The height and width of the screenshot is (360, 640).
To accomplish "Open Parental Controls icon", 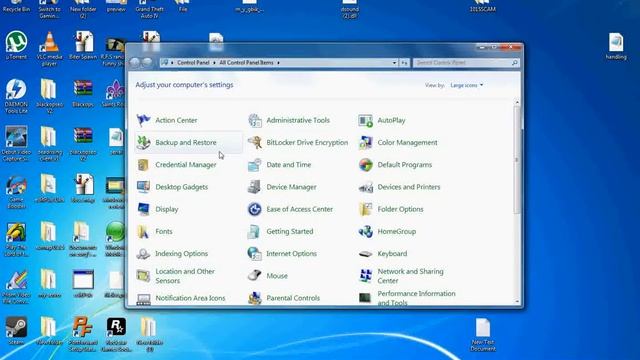I will point(255,298).
